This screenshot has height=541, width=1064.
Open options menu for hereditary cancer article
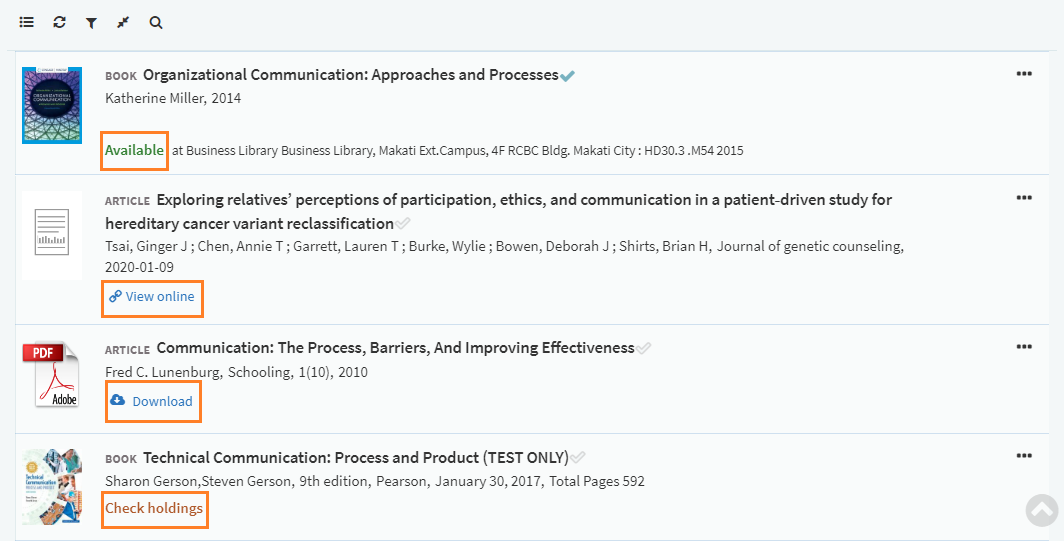pyautogui.click(x=1024, y=198)
